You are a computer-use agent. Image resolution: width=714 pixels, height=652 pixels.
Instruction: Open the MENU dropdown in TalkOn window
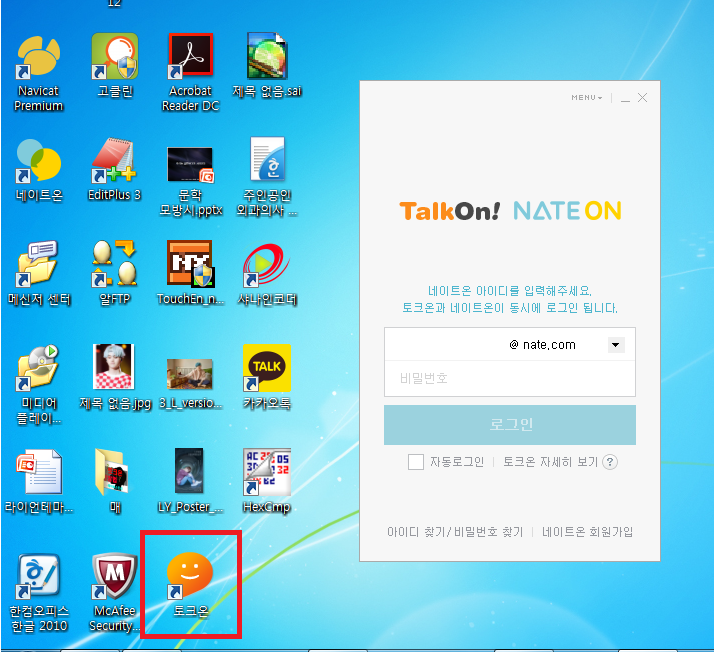pos(586,97)
